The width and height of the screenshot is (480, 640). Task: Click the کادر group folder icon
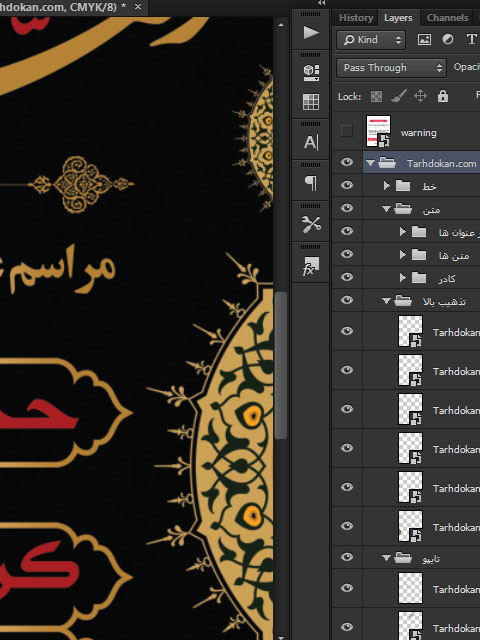(x=419, y=278)
